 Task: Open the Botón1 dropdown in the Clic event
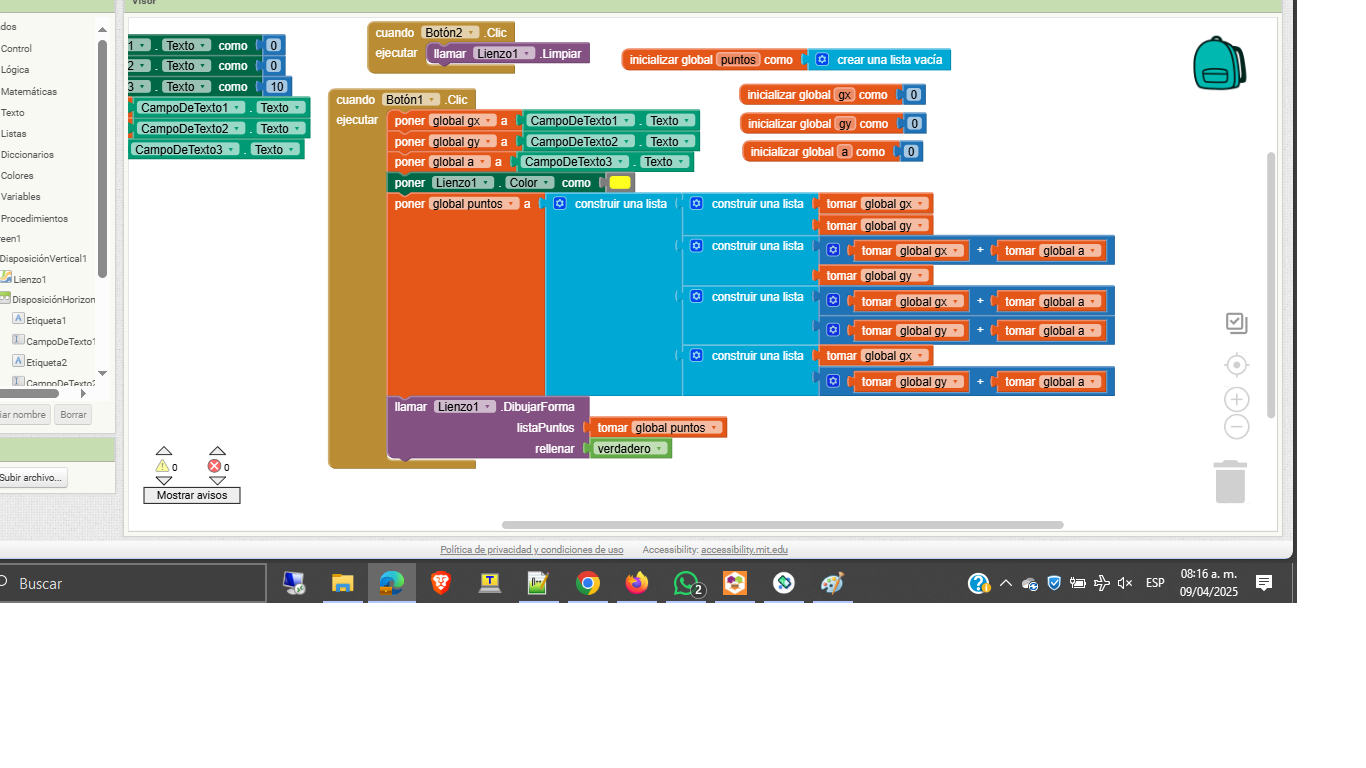[432, 100]
